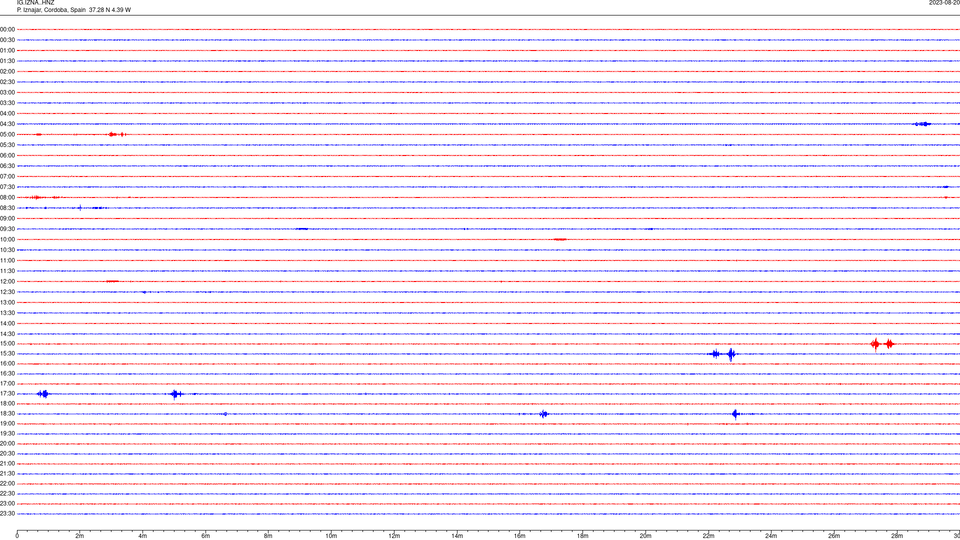This screenshot has height=540, width=960.
Task: Click the location text P. Iznajar, Cordoba, Spain
Action: [x=51, y=10]
